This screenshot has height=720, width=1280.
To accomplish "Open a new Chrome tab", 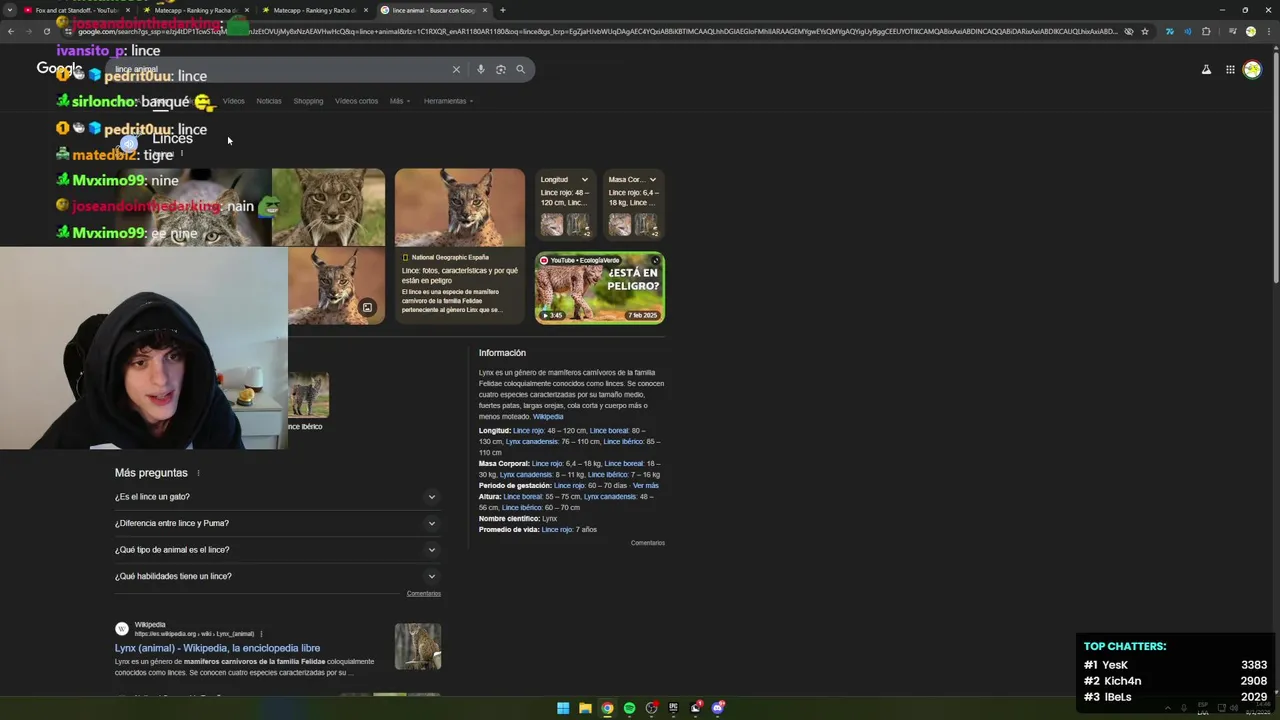I will click(502, 10).
